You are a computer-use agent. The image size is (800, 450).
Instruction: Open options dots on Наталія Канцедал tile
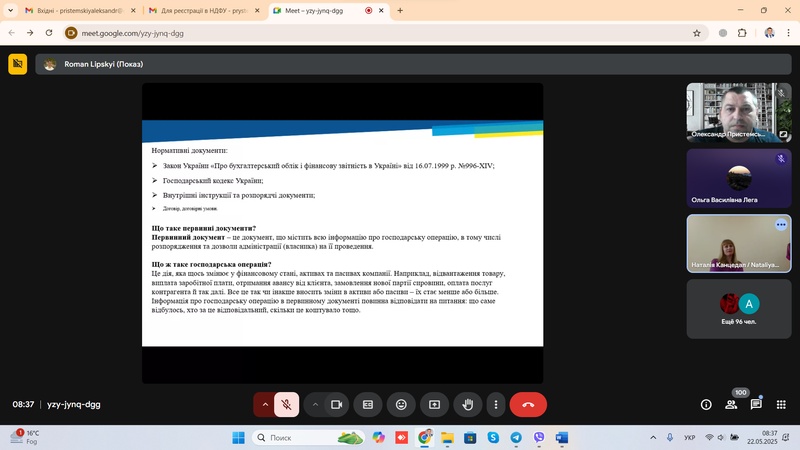tap(781, 224)
